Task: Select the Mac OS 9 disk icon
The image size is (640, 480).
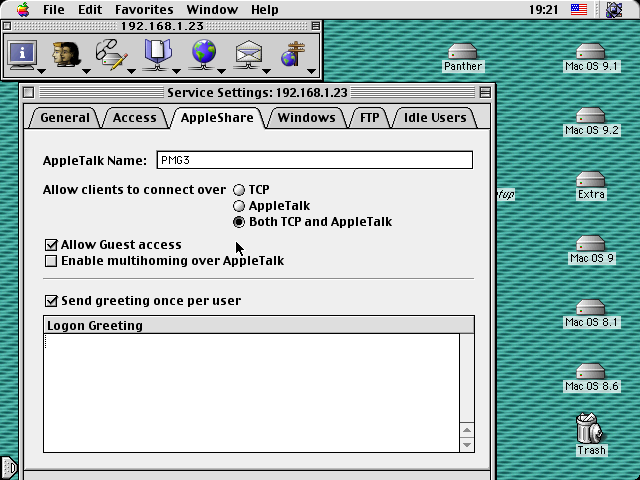Action: coord(591,244)
